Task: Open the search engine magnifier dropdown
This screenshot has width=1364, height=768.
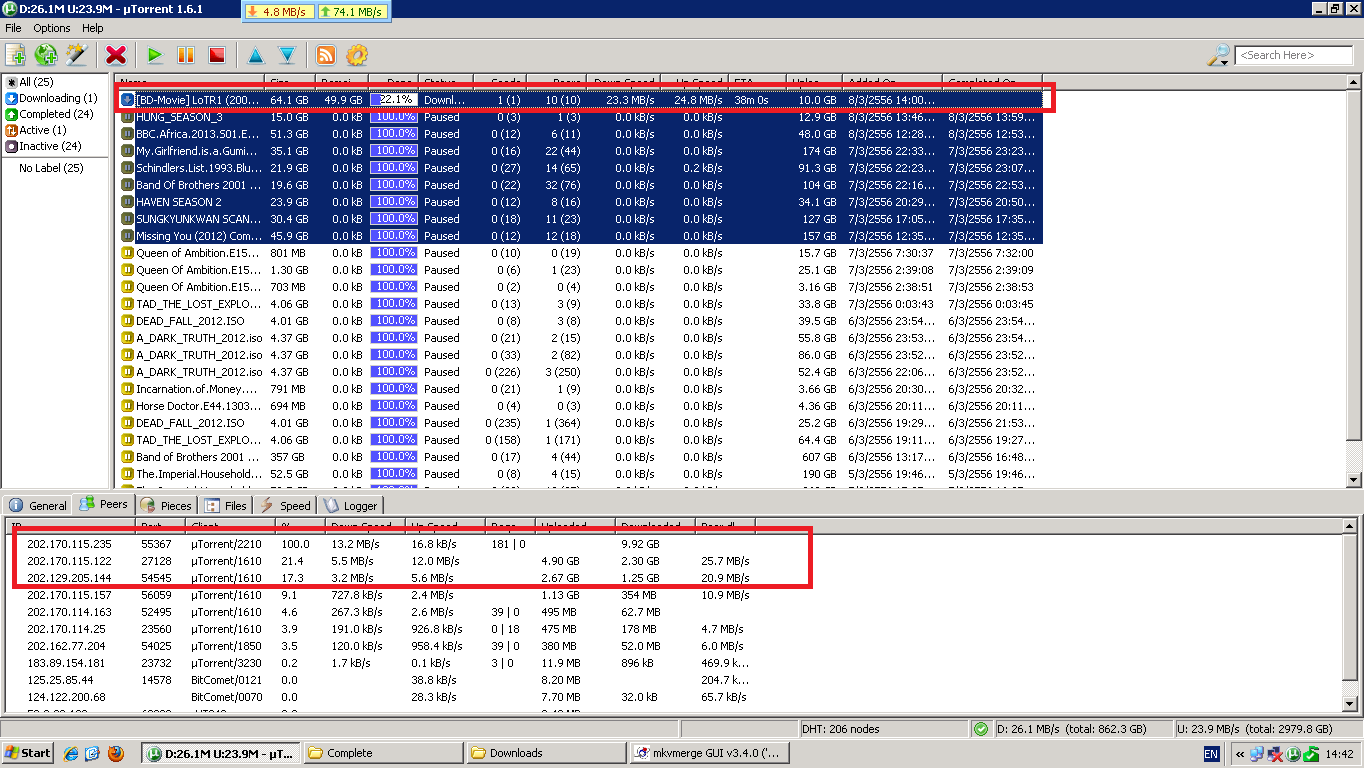Action: pyautogui.click(x=1219, y=55)
